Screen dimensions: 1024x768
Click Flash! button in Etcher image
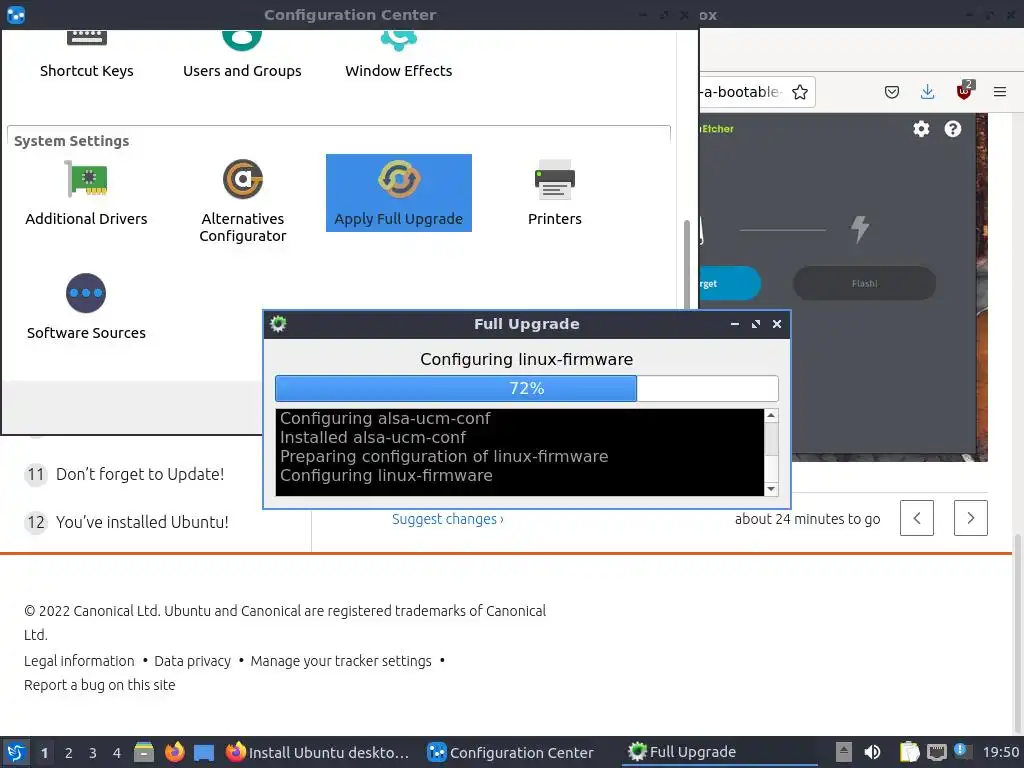(x=864, y=283)
